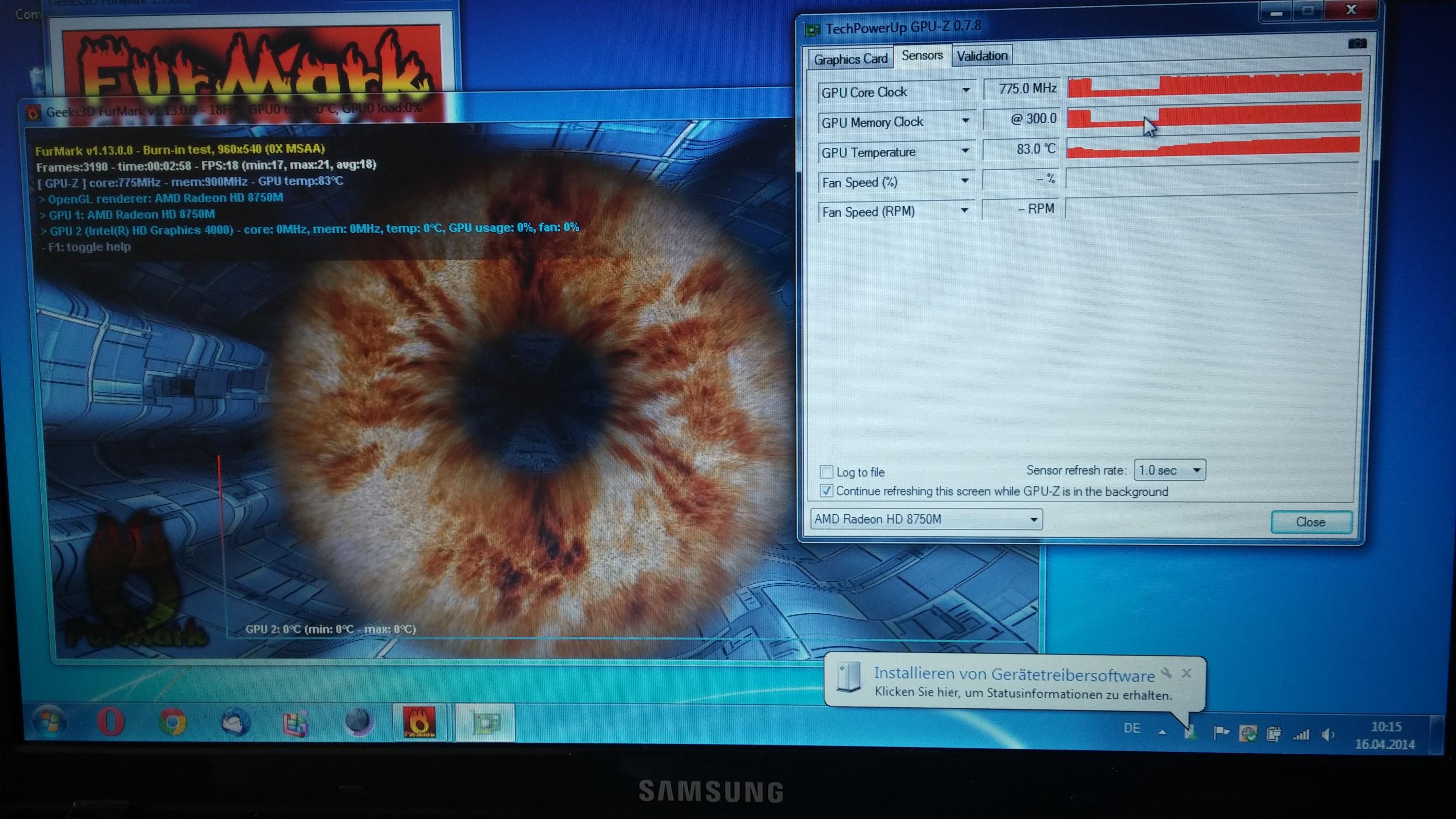
Task: Click the Close button in GPU-Z
Action: [x=1310, y=521]
